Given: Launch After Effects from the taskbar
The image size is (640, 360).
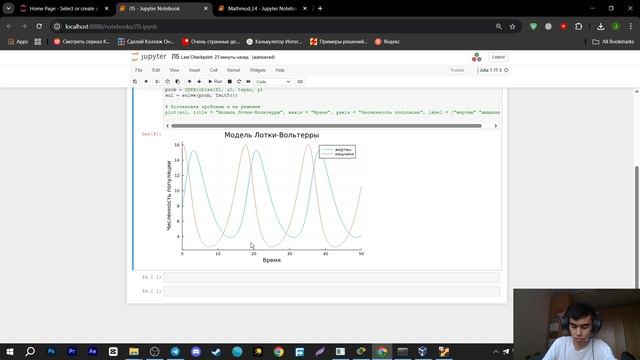Looking at the screenshot, I should [x=92, y=351].
